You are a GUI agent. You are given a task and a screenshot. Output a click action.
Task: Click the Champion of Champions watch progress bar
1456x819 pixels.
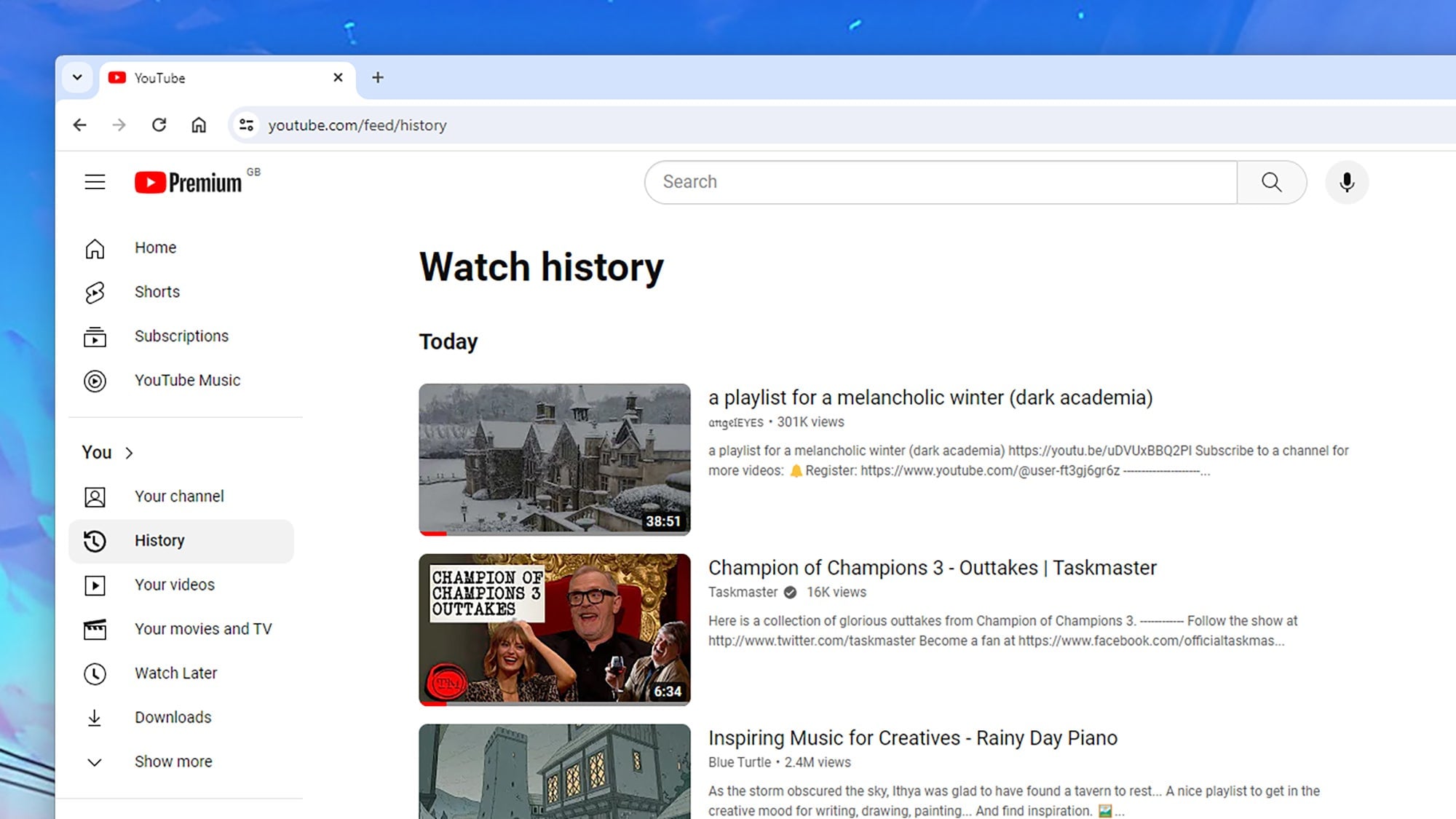click(555, 703)
